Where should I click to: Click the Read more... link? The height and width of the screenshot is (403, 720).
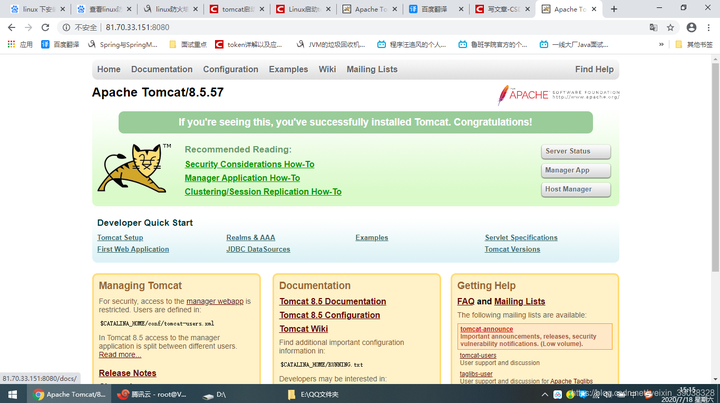(x=119, y=355)
